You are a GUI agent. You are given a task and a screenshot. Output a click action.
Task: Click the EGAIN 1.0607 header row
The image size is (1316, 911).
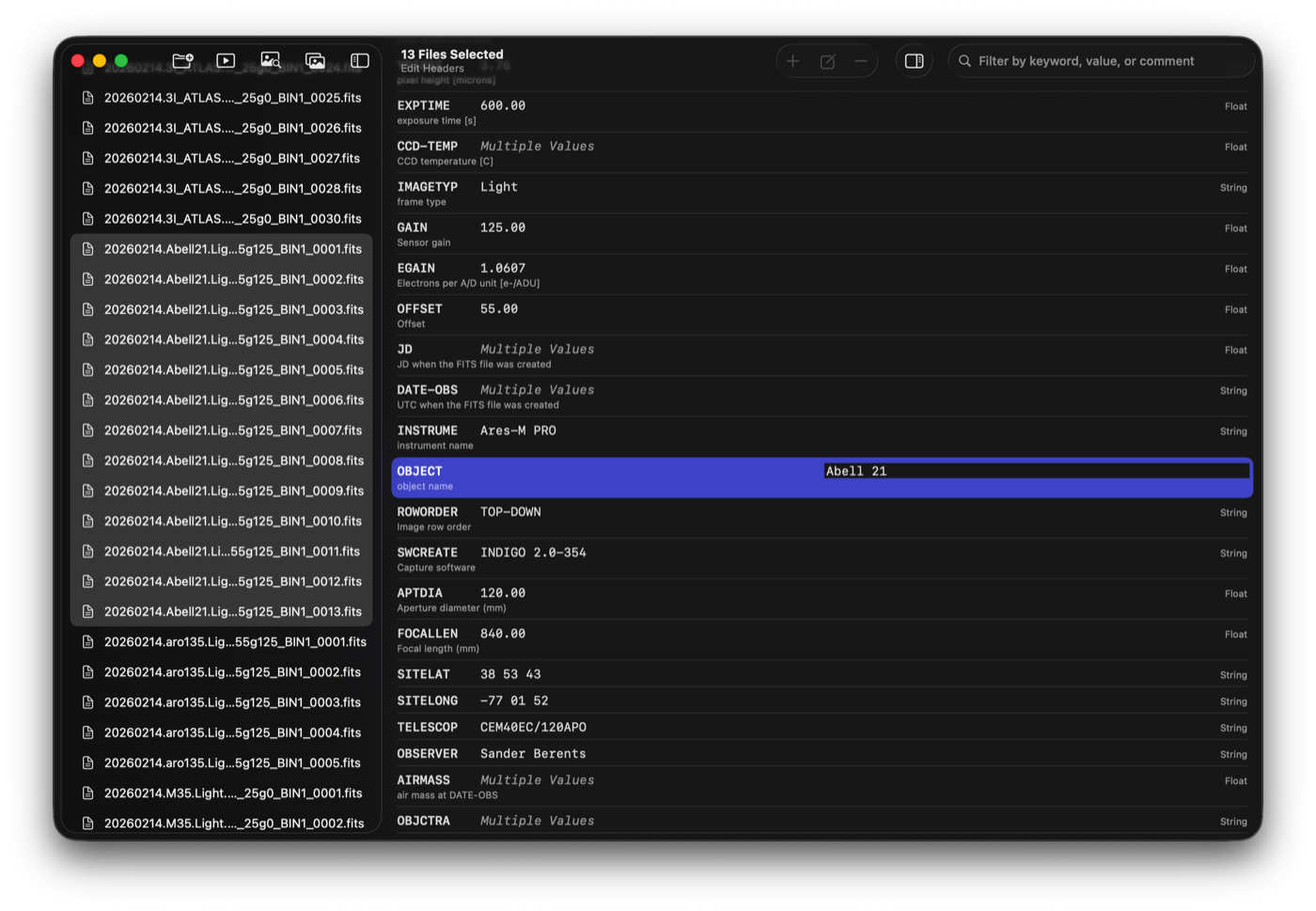(x=822, y=275)
